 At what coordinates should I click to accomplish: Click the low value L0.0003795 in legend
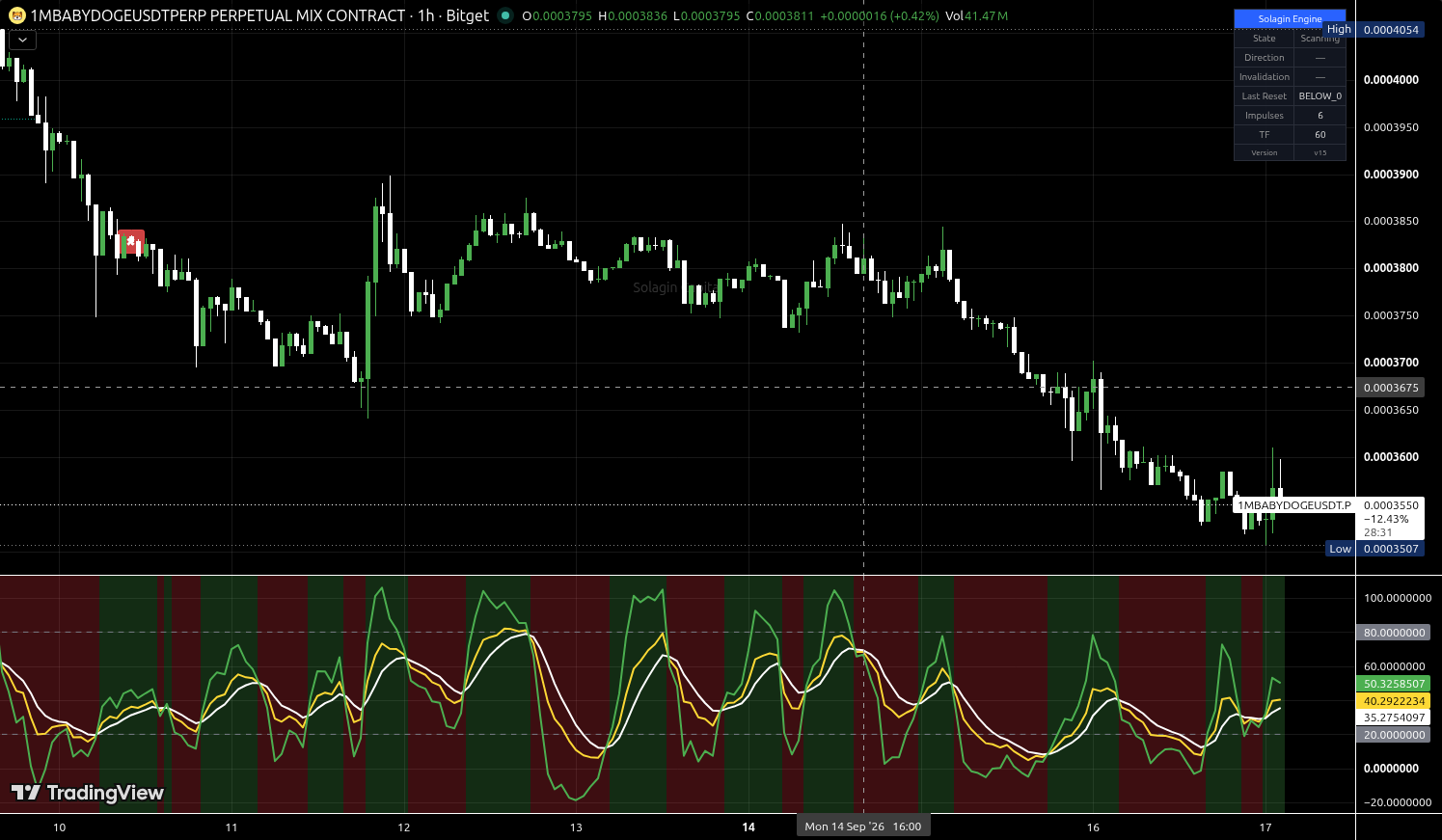tap(706, 16)
